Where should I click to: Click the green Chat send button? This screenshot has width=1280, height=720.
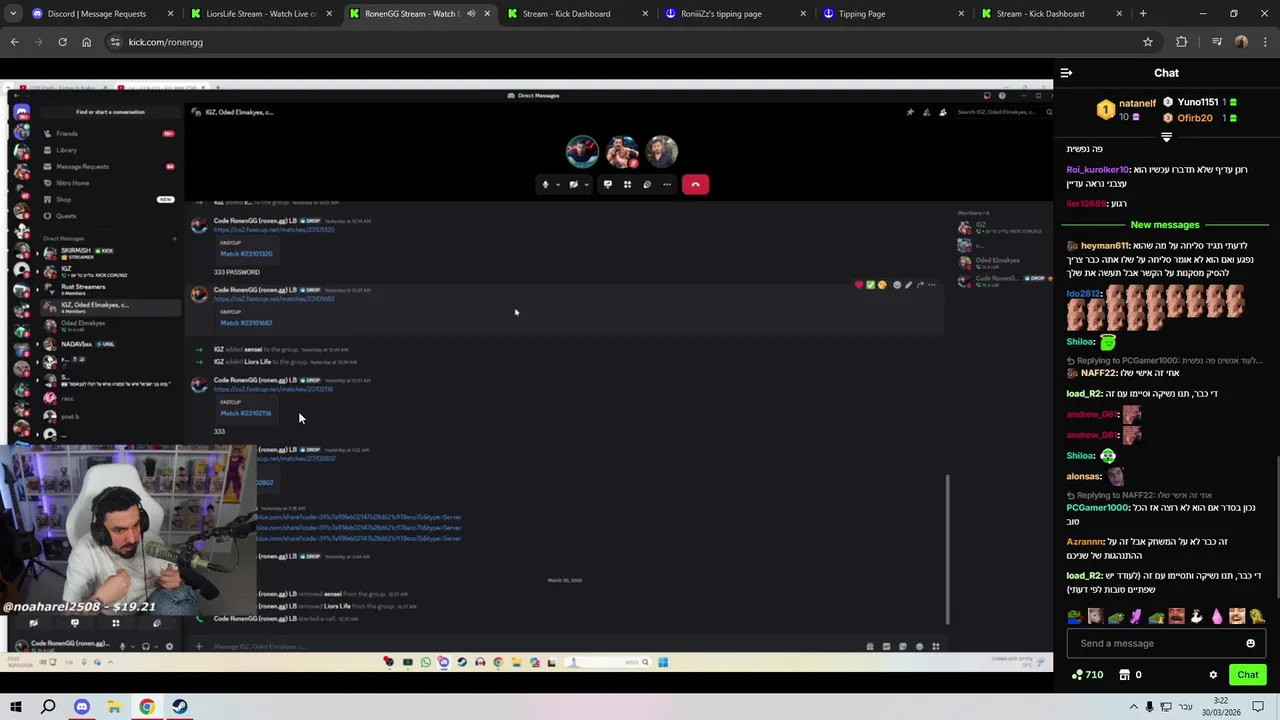click(x=1247, y=675)
